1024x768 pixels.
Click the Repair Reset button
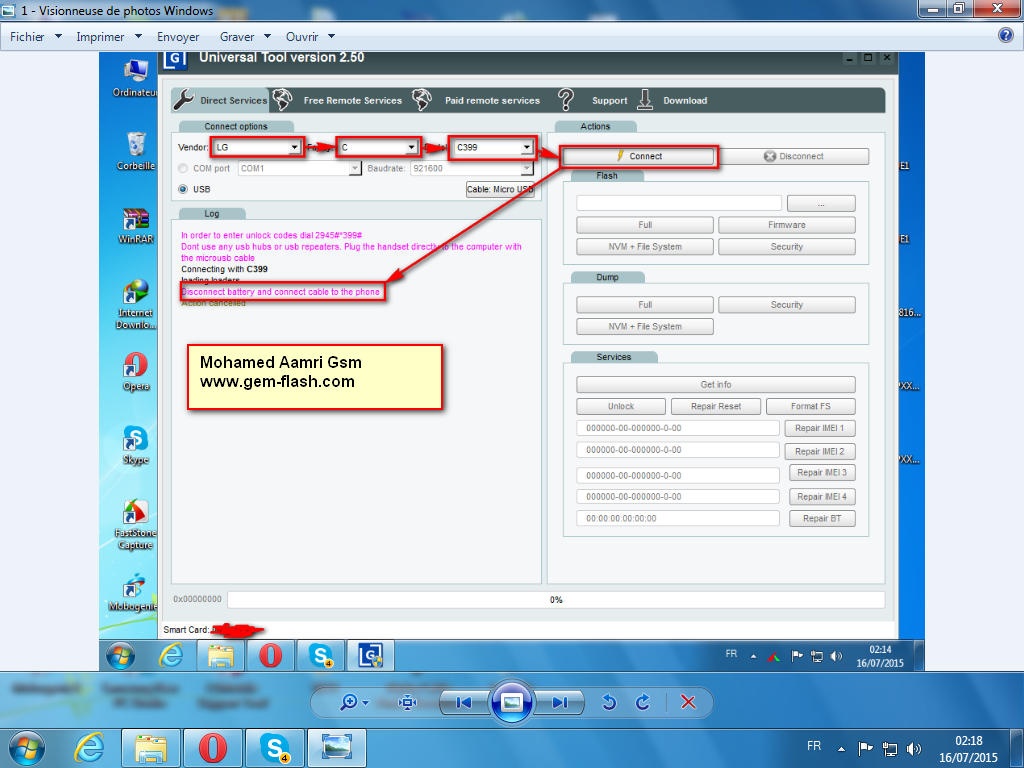716,406
